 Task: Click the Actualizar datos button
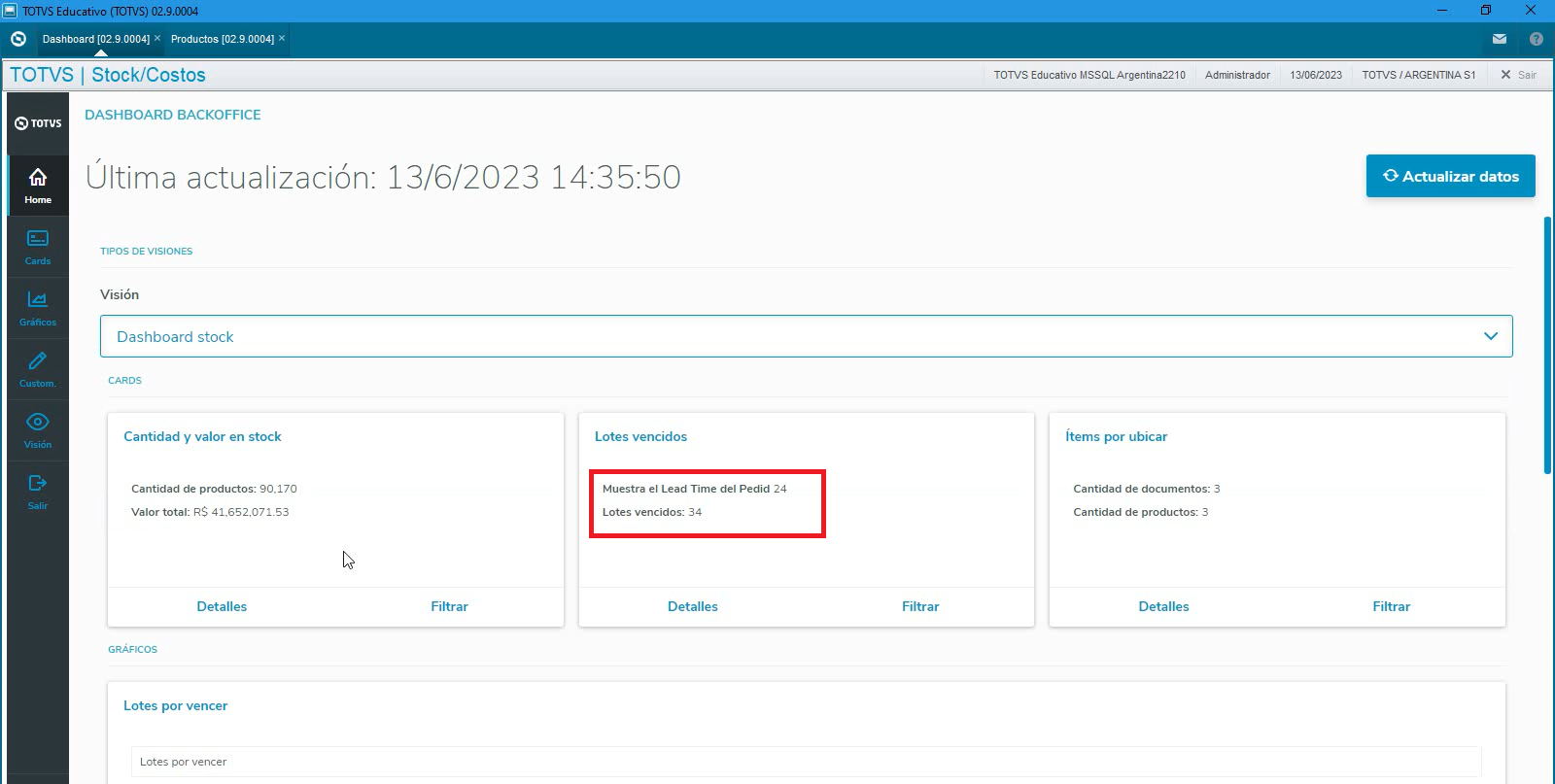(1451, 176)
